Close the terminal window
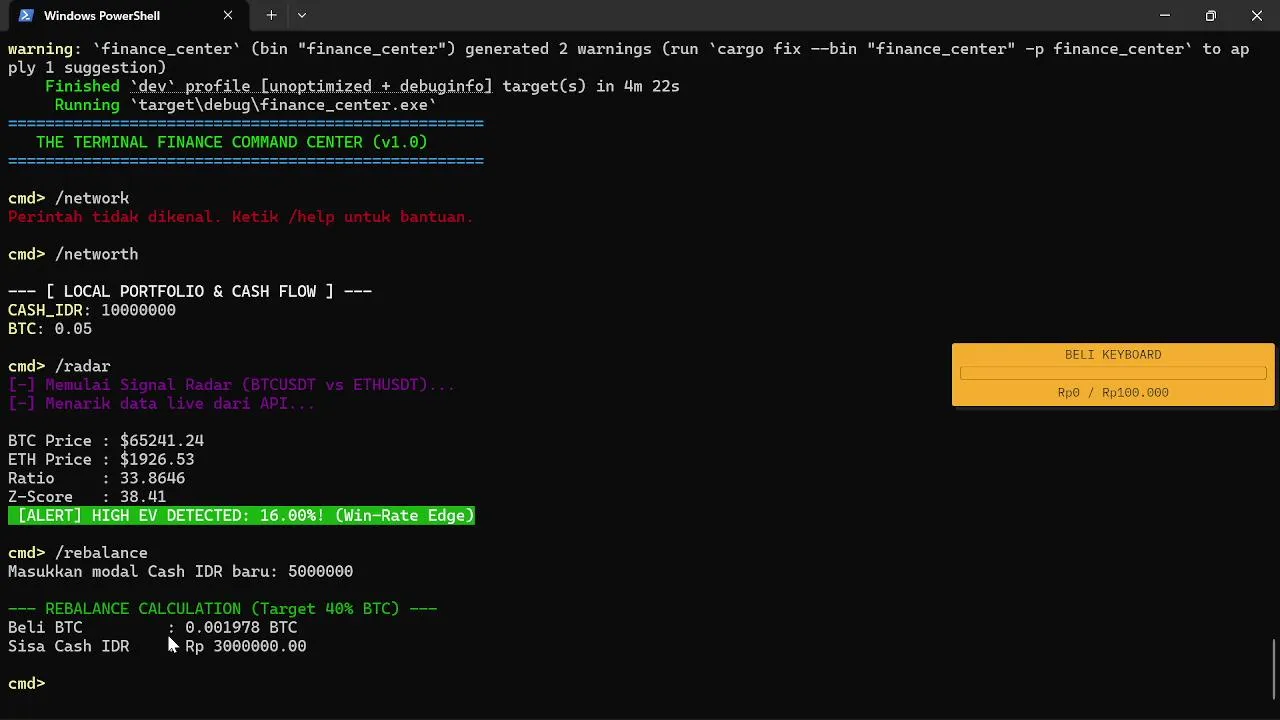Viewport: 1280px width, 720px height. point(1256,16)
